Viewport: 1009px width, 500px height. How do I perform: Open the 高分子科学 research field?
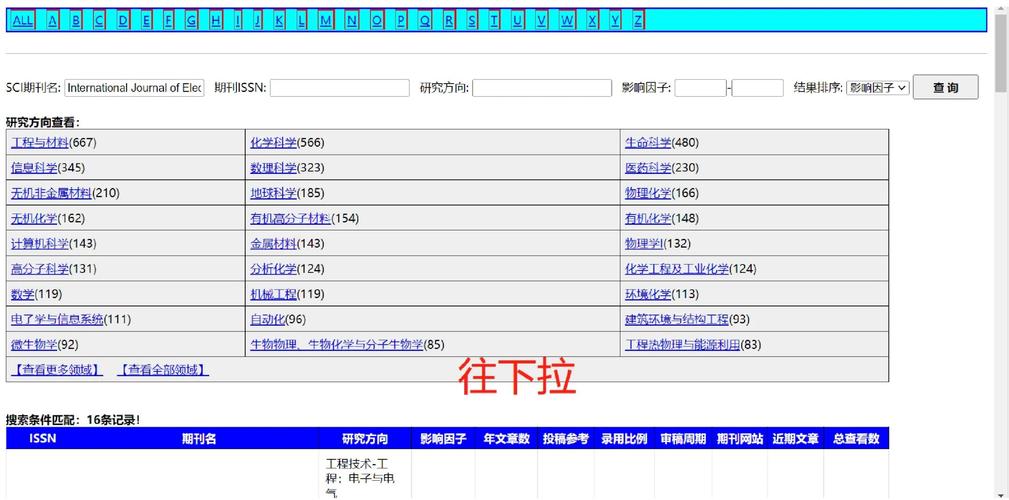40,269
